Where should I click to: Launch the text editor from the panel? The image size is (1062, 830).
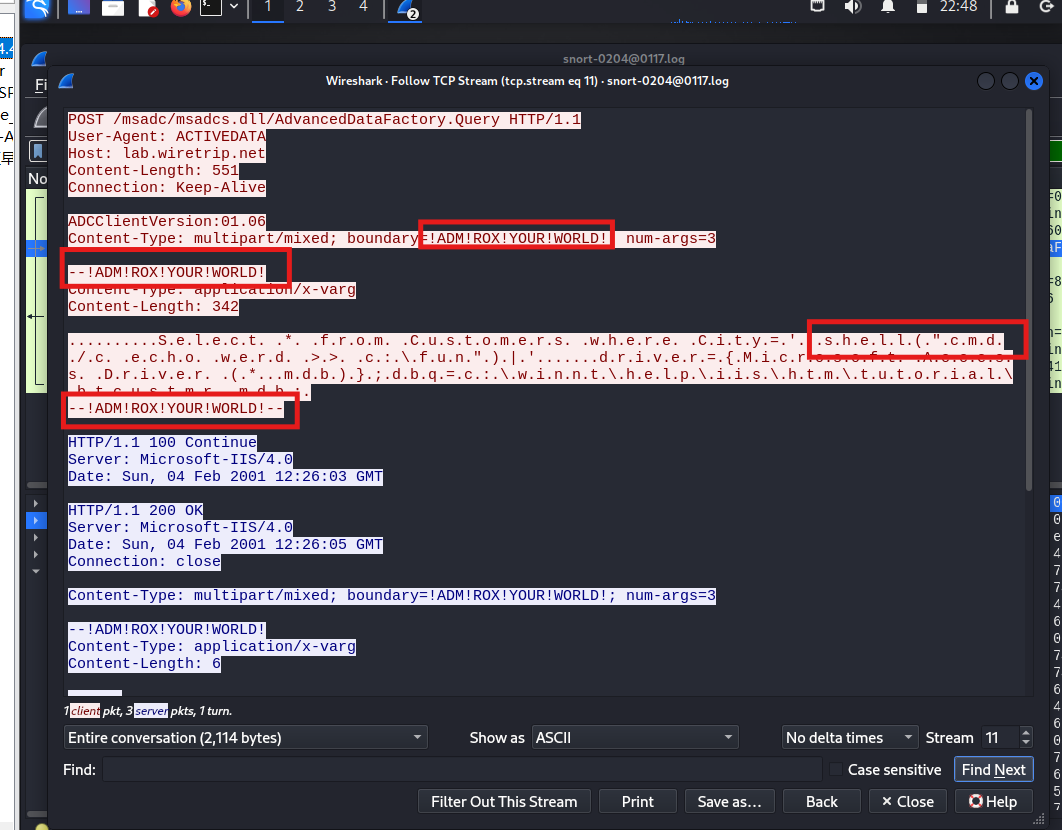pyautogui.click(x=147, y=8)
